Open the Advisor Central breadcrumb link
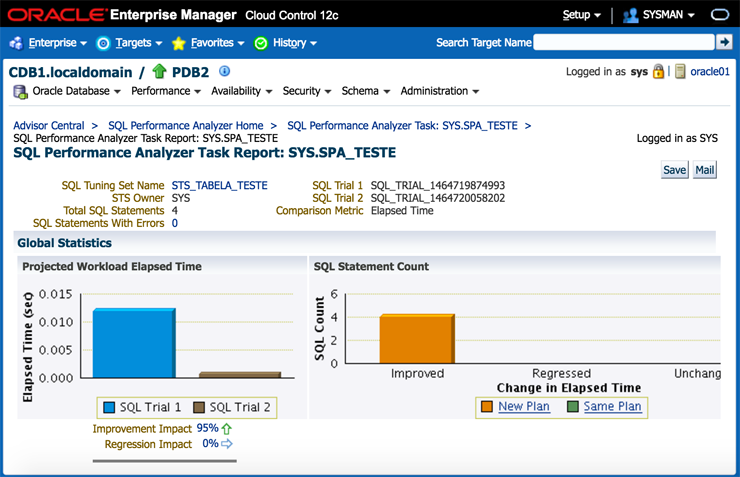Viewport: 740px width, 477px height. (49, 126)
